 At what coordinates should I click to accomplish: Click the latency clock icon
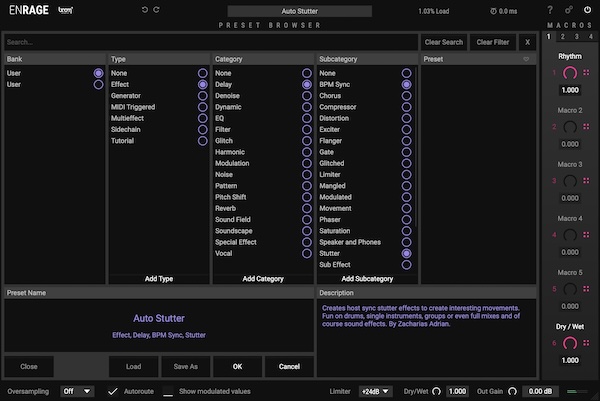tap(493, 11)
